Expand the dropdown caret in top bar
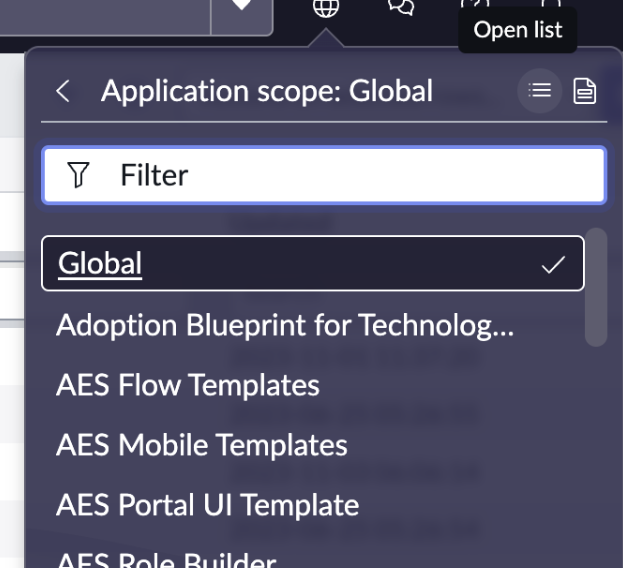The width and height of the screenshot is (623, 568). 241,8
